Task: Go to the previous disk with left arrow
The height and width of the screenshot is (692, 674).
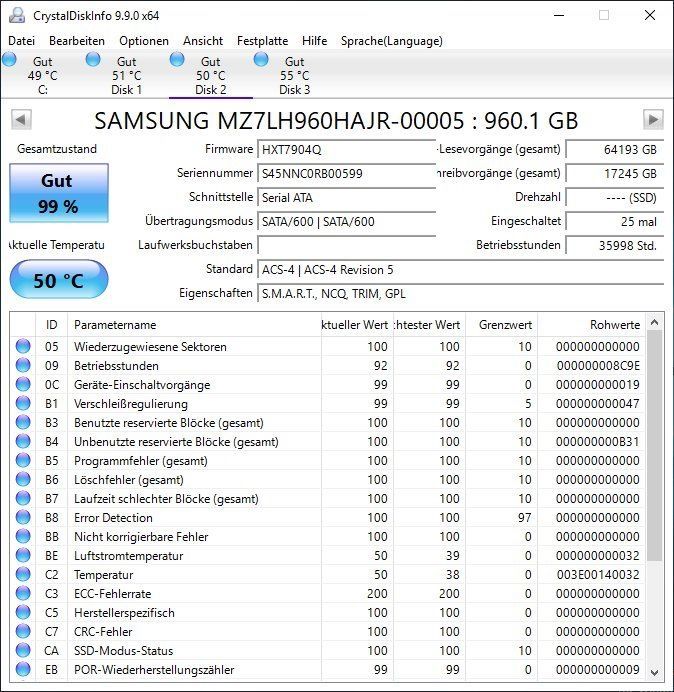Action: [21, 120]
